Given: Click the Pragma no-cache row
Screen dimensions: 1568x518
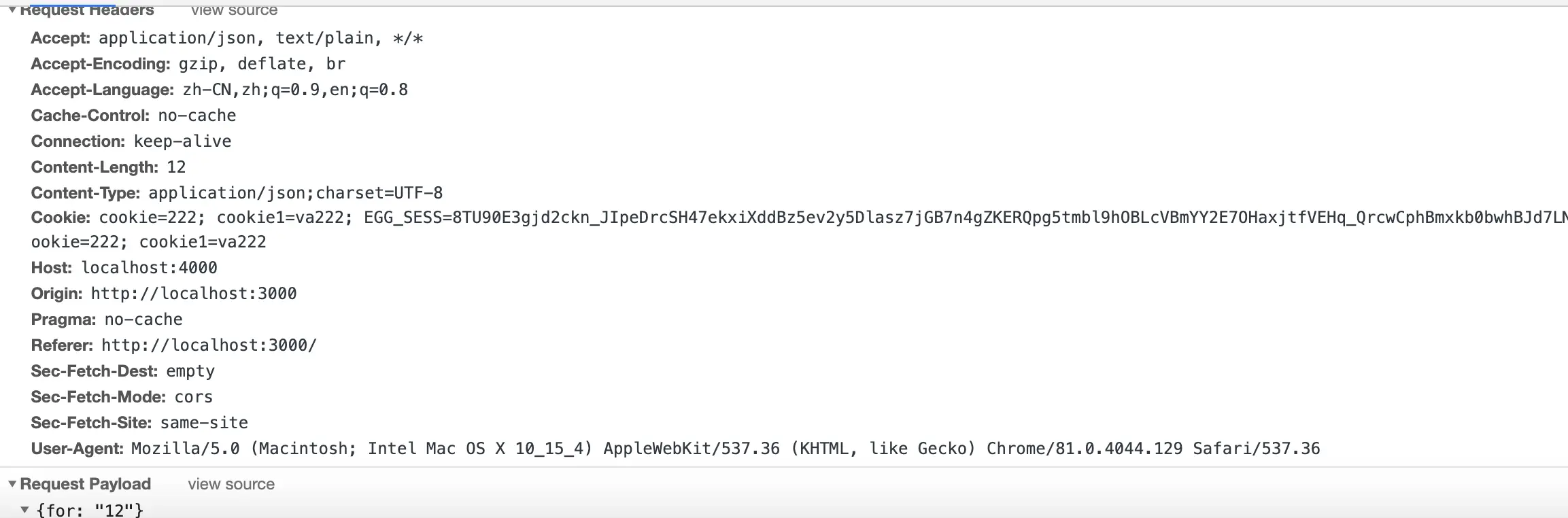Looking at the screenshot, I should tap(106, 320).
